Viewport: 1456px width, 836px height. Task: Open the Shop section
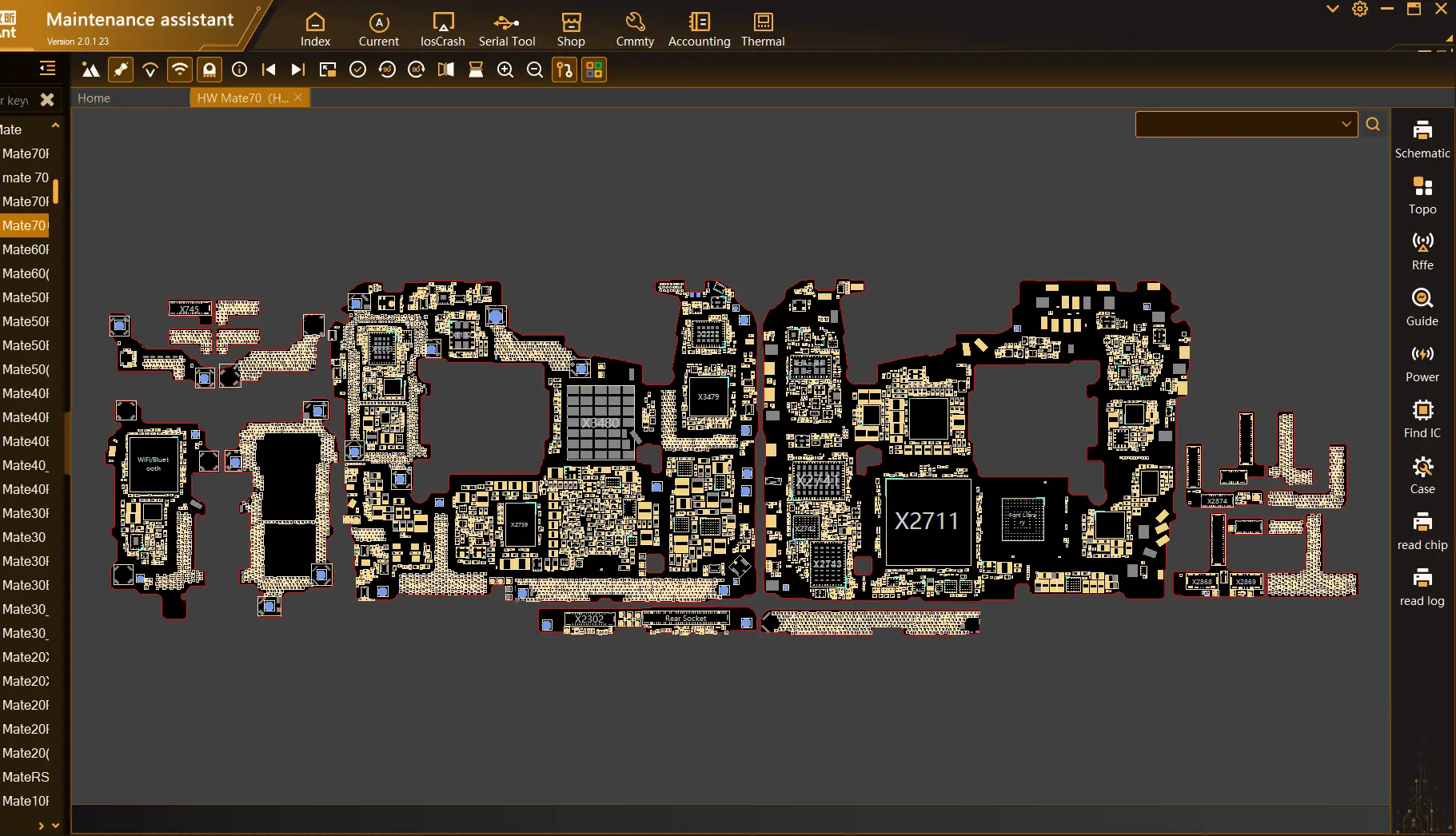[x=571, y=30]
